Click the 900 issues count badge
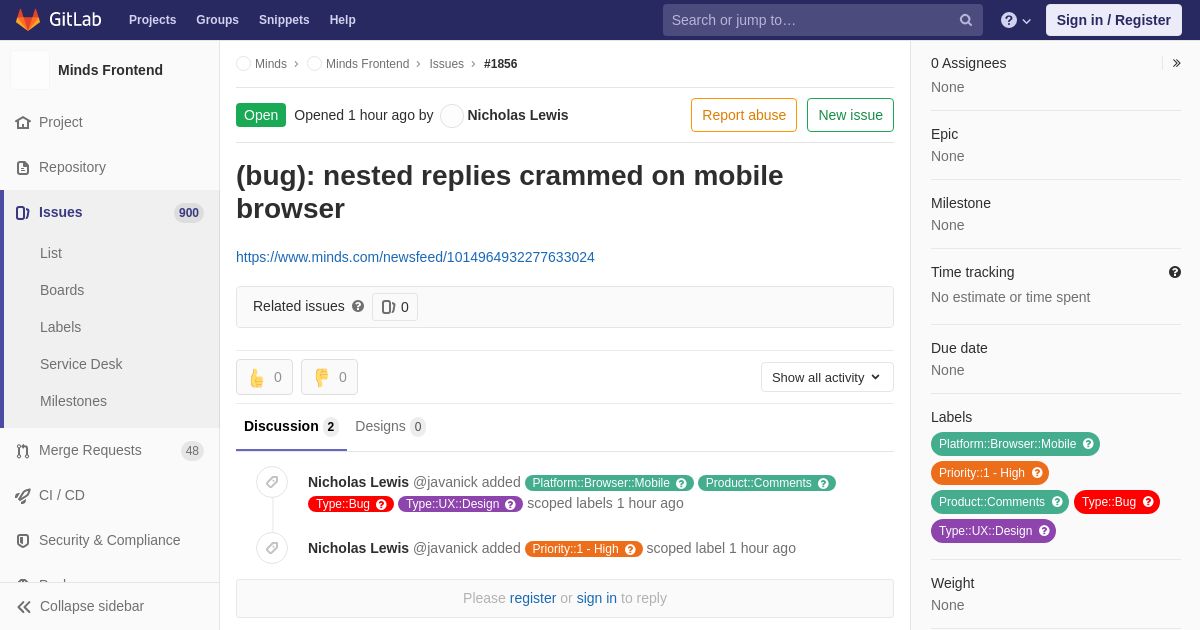 (189, 213)
